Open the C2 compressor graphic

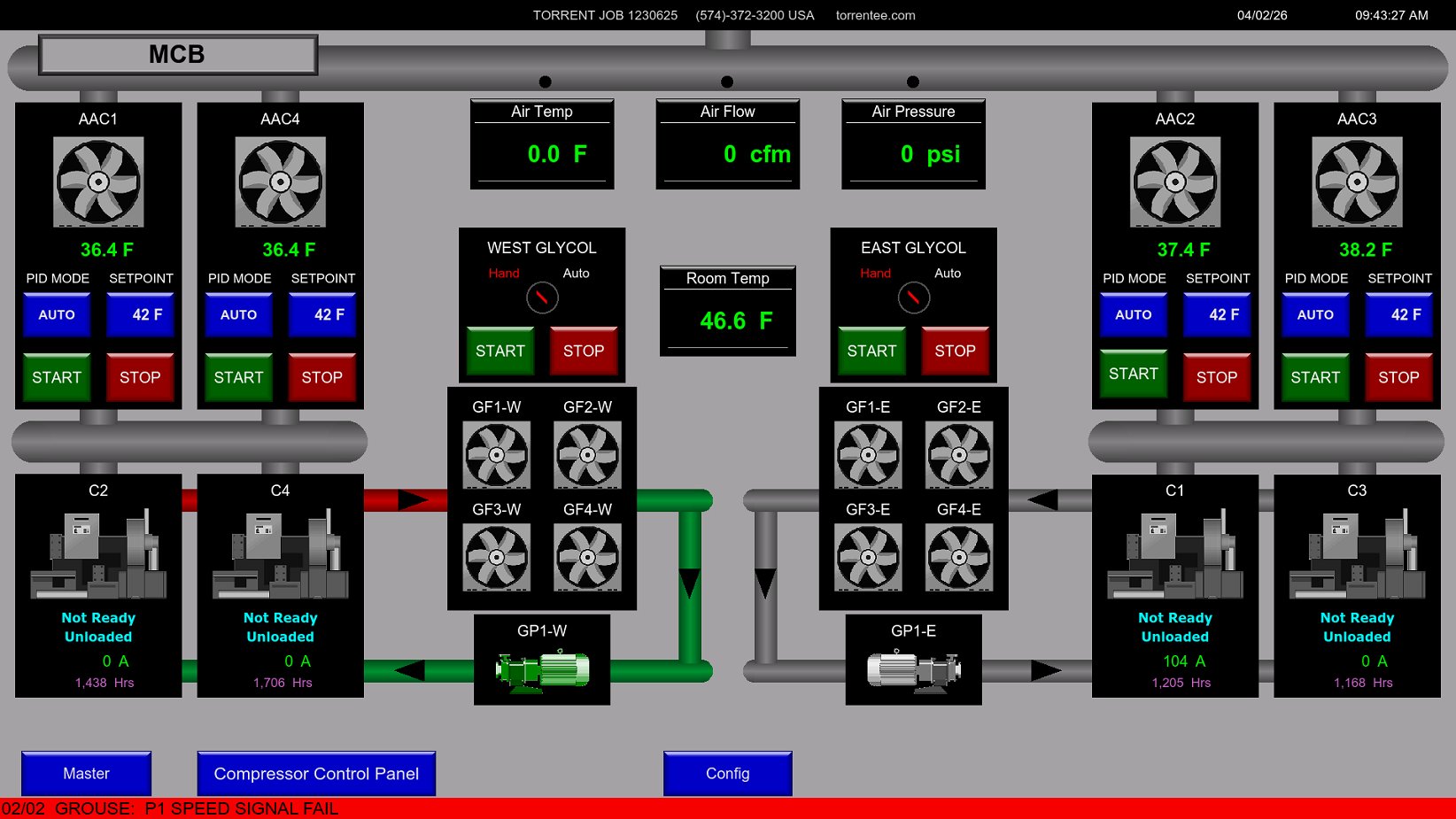click(x=98, y=554)
